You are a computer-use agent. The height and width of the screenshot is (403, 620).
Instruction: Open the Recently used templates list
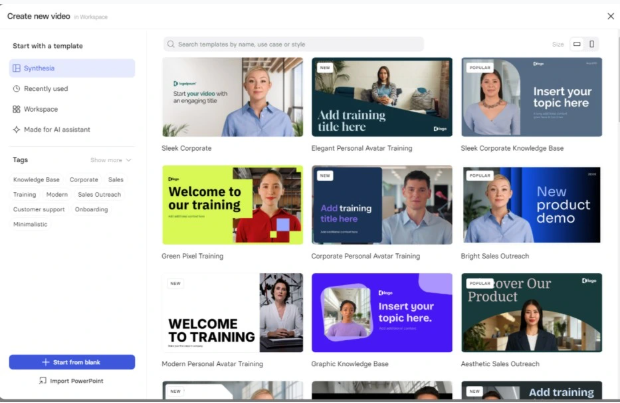coord(72,89)
